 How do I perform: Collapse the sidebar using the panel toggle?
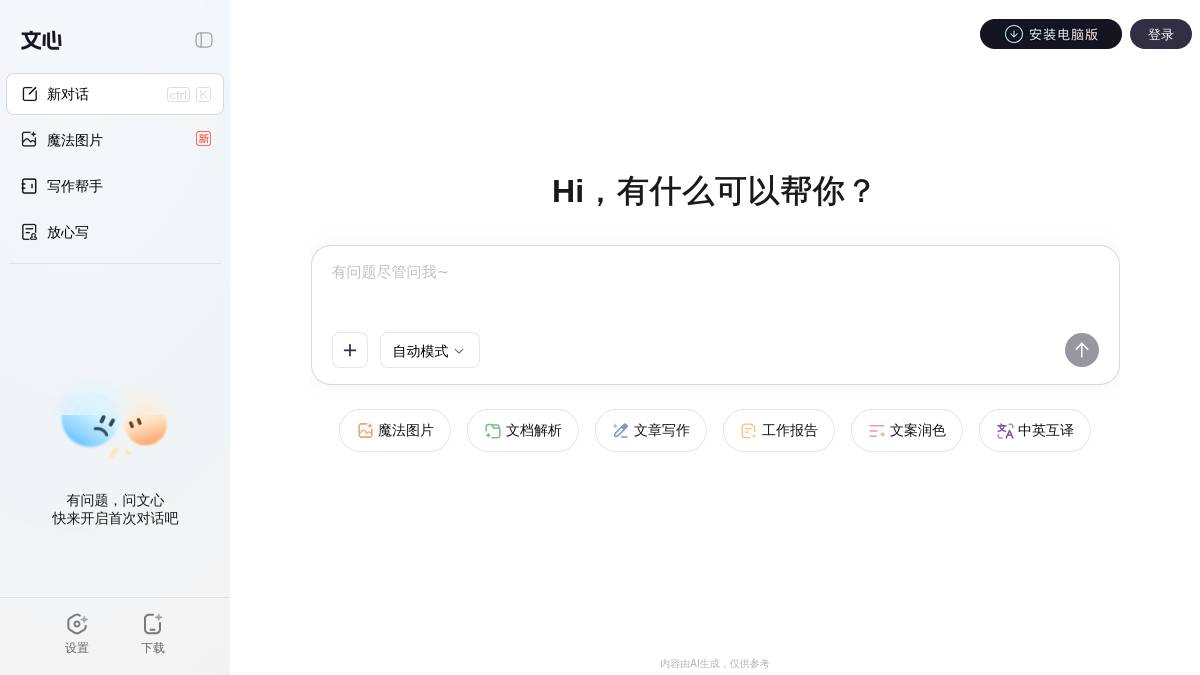pos(204,40)
